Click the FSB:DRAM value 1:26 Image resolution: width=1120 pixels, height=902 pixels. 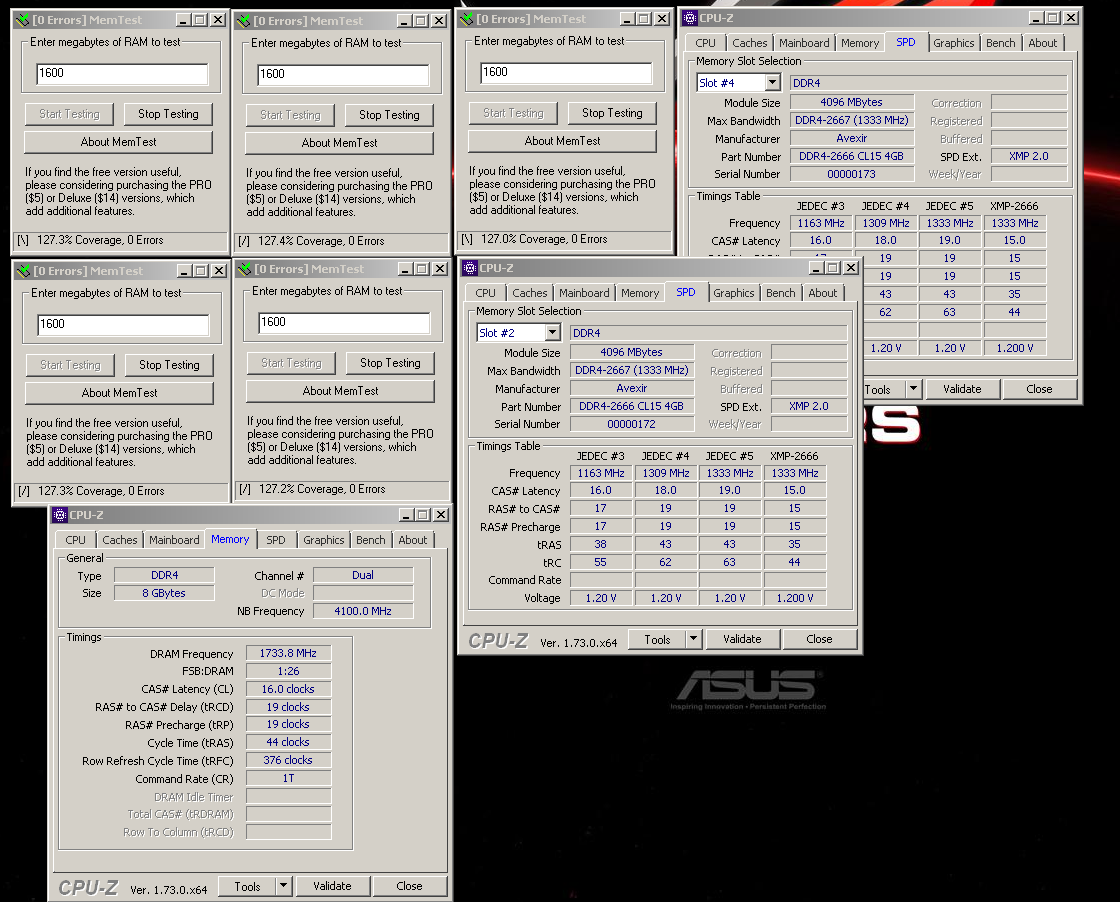tap(289, 671)
